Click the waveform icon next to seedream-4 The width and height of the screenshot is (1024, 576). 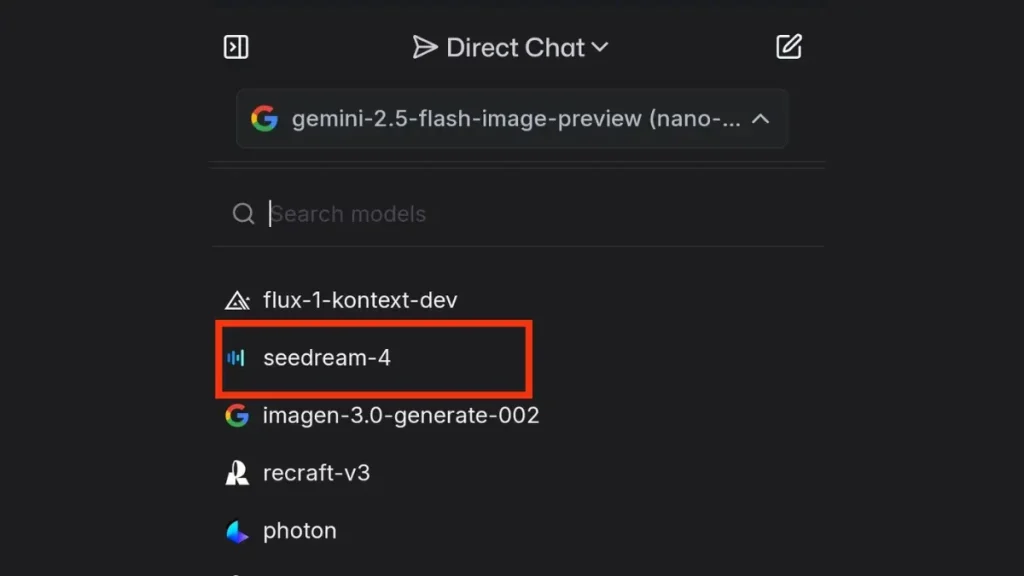click(234, 357)
